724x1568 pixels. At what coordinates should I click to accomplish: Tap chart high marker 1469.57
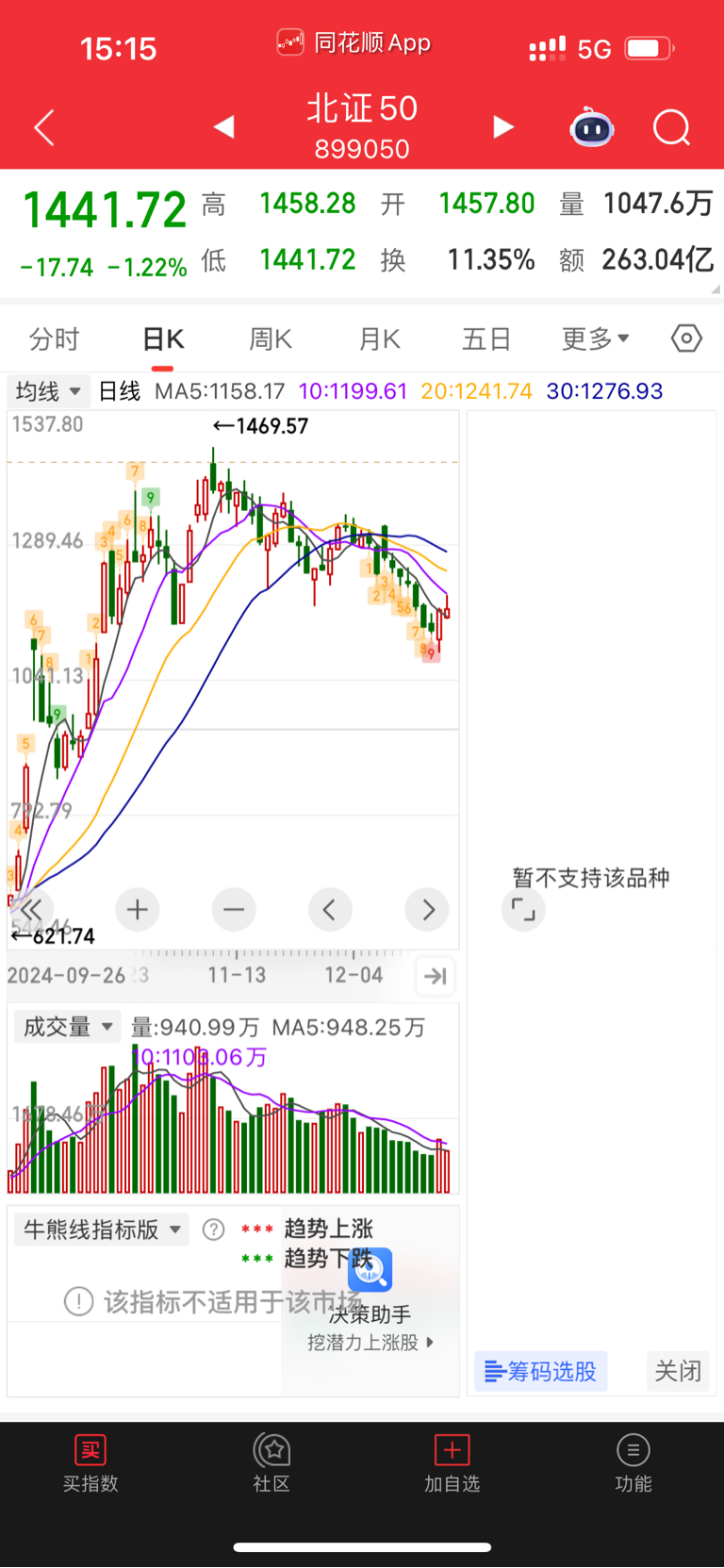click(261, 426)
